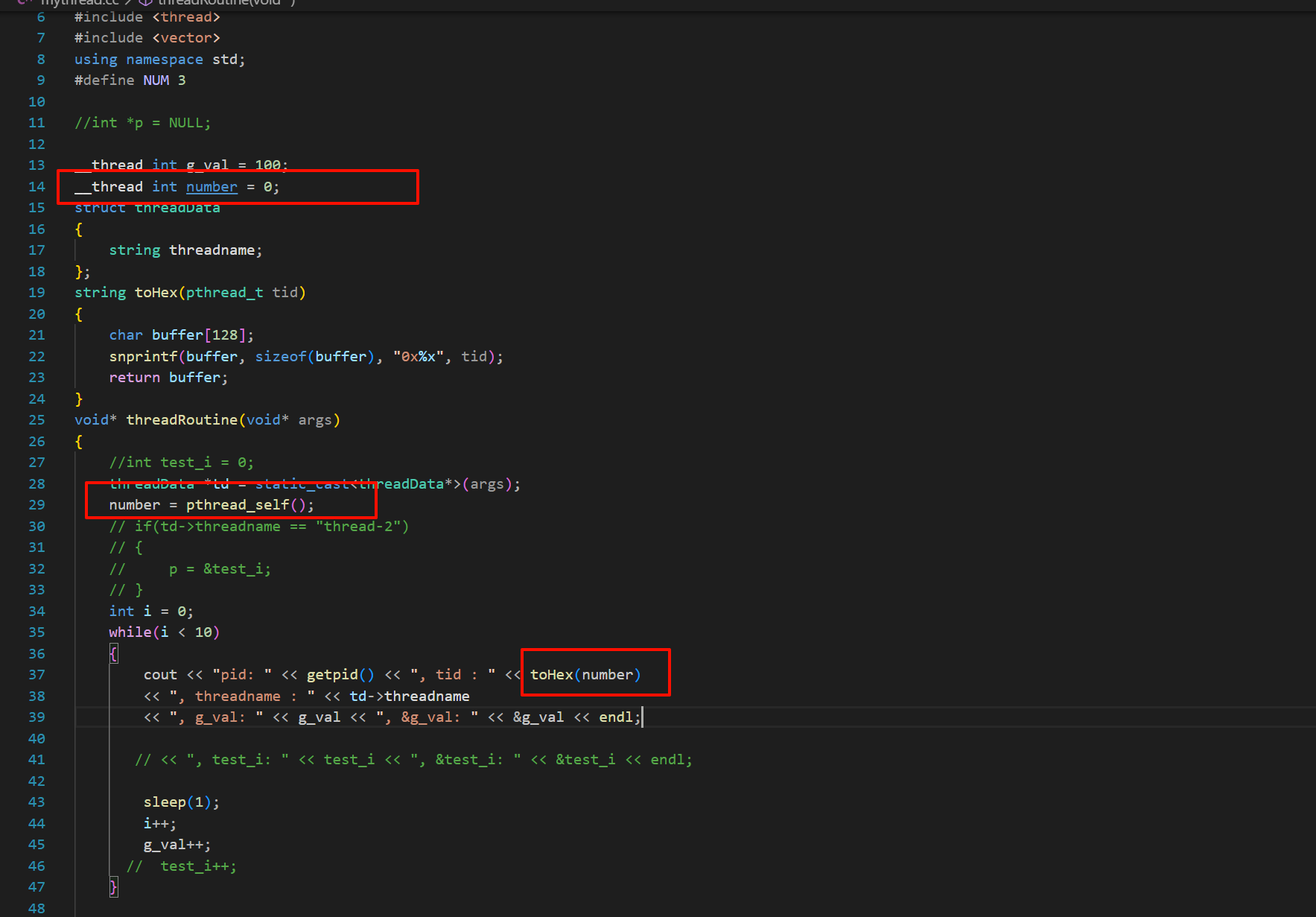Click the 'snprintf' function call
Screen dimensions: 1316x917
coord(143,357)
